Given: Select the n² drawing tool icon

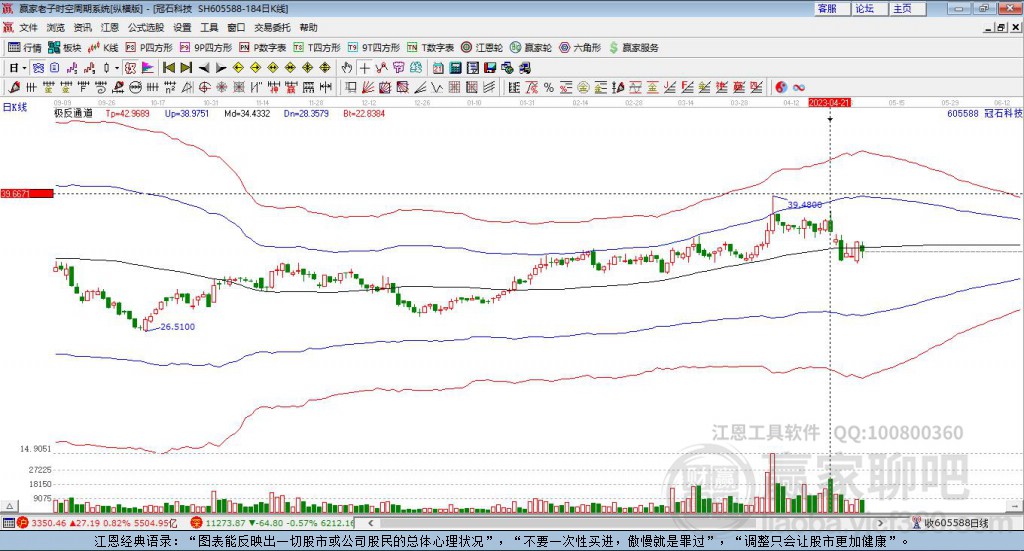Looking at the screenshot, I should [x=169, y=87].
